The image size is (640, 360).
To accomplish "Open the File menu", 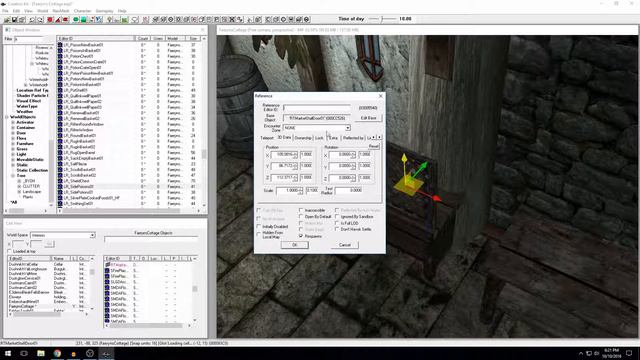I will [5, 11].
